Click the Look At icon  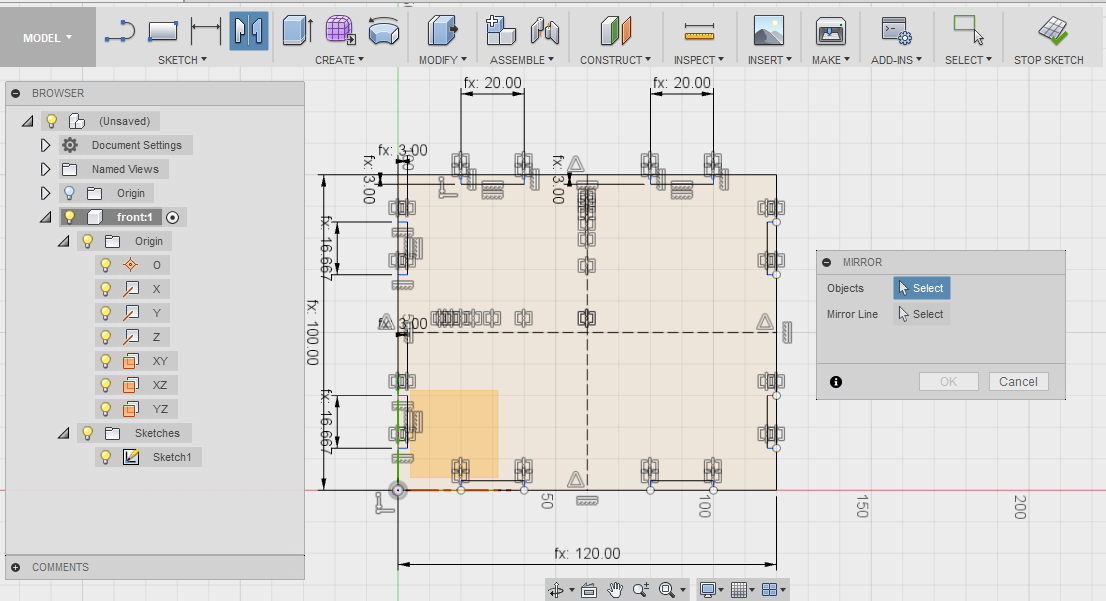point(589,590)
